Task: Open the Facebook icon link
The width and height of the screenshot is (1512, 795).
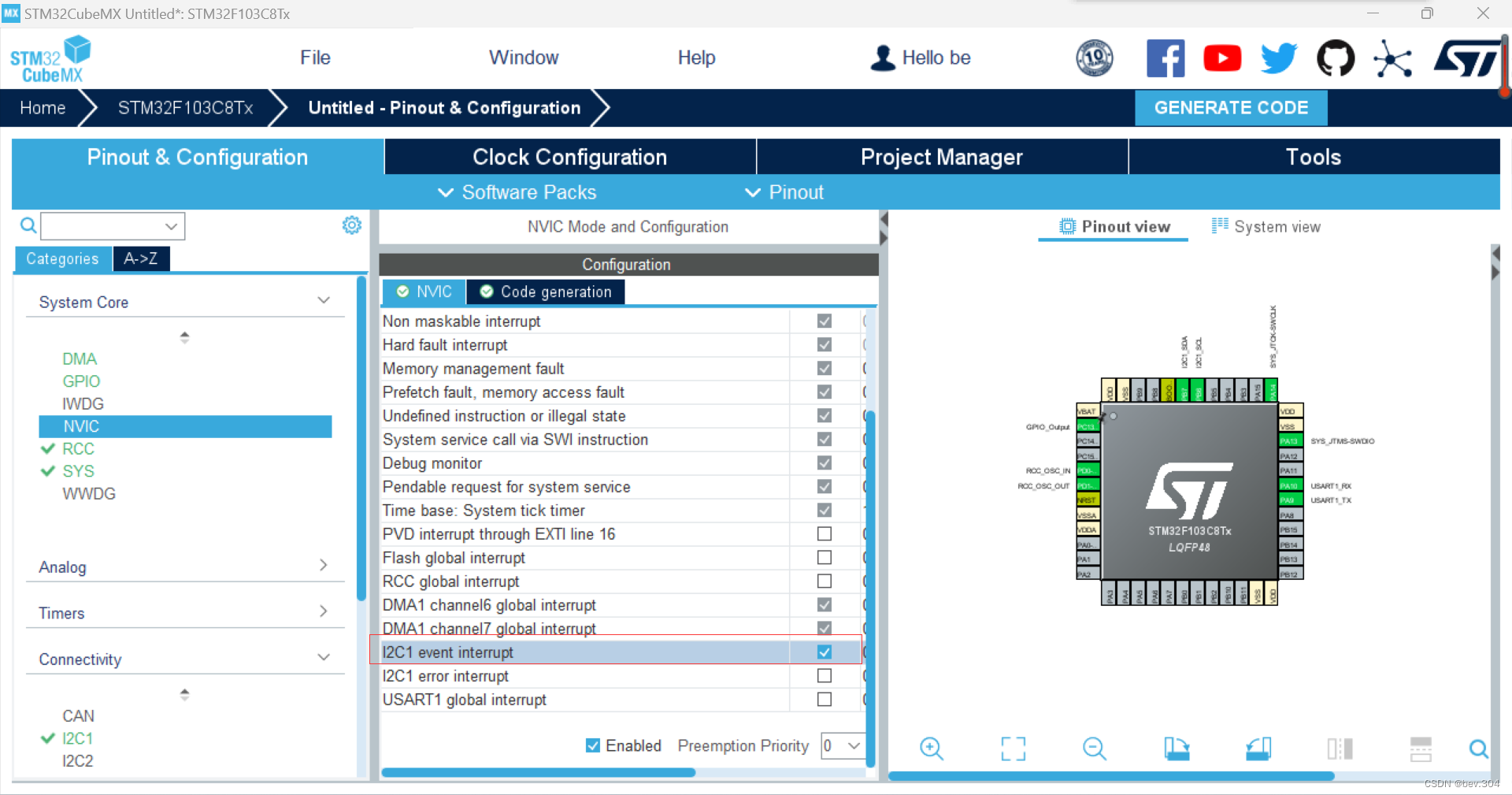Action: click(1165, 58)
